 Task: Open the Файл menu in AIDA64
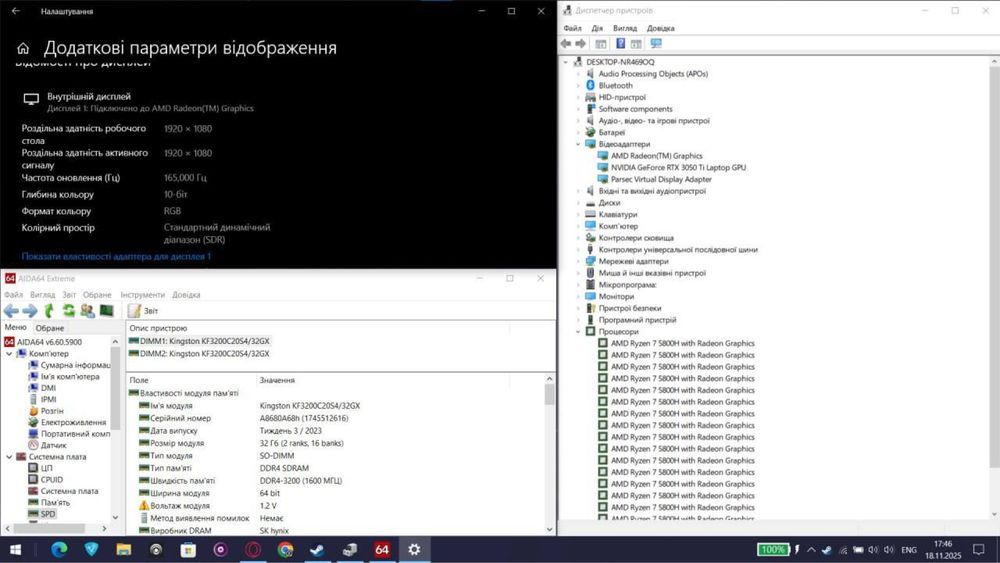click(x=13, y=295)
